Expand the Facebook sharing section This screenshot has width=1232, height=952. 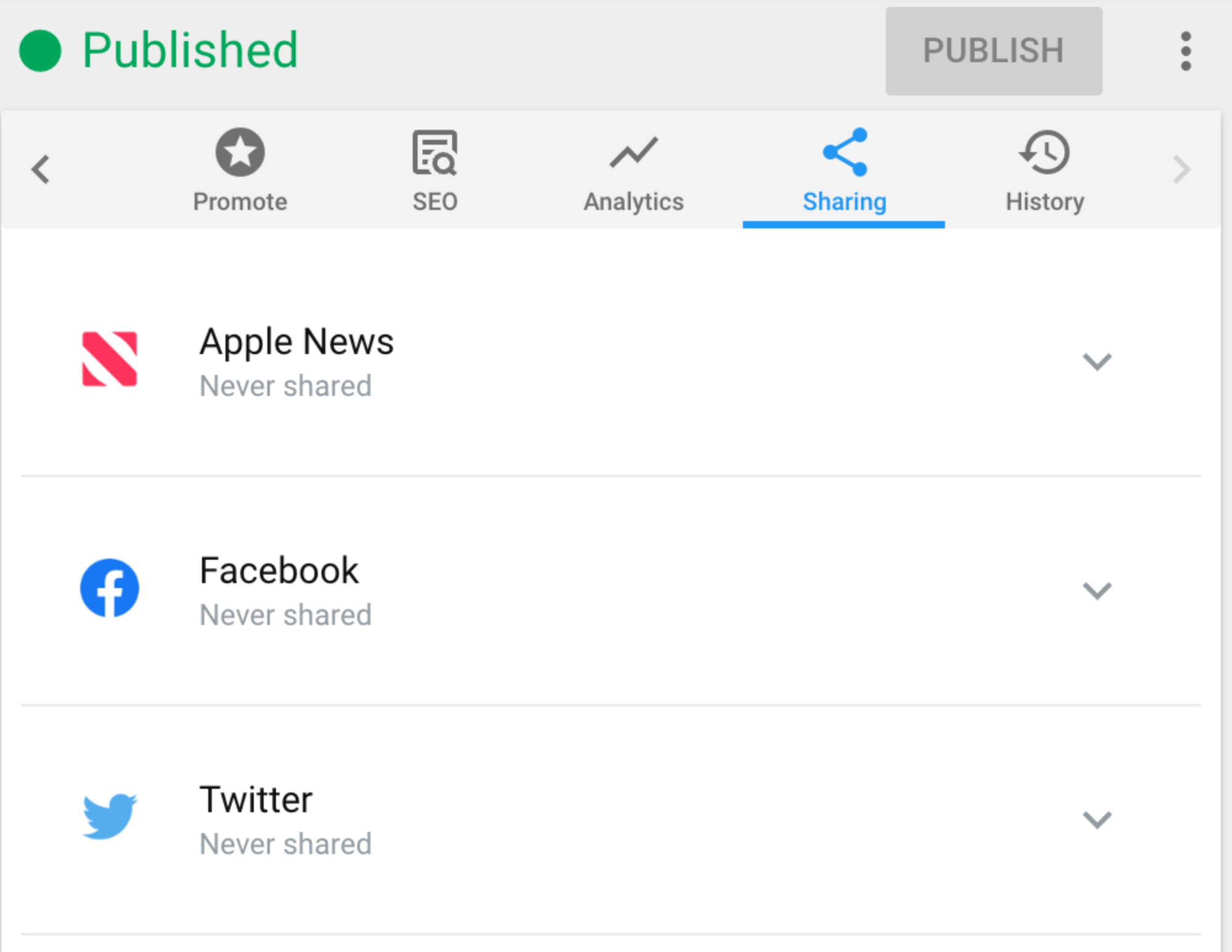pyautogui.click(x=1097, y=591)
